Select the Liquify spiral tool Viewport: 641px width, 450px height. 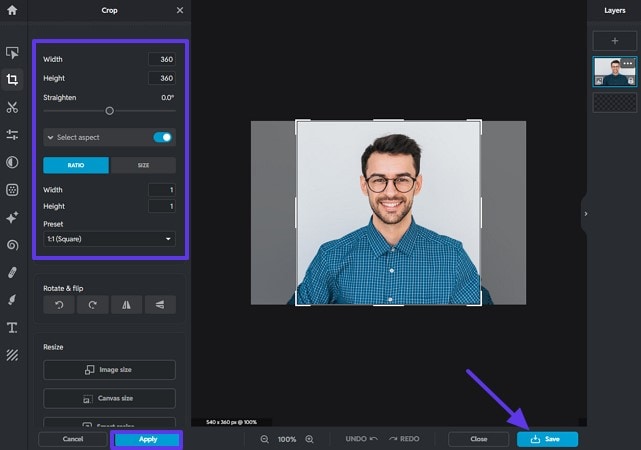tap(12, 245)
